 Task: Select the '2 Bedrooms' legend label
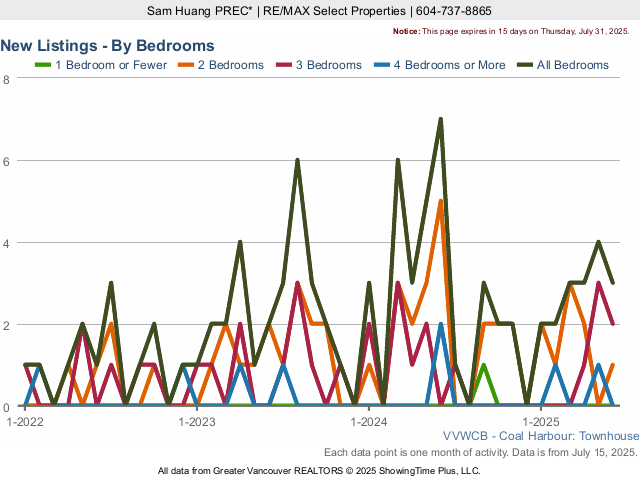coord(231,65)
